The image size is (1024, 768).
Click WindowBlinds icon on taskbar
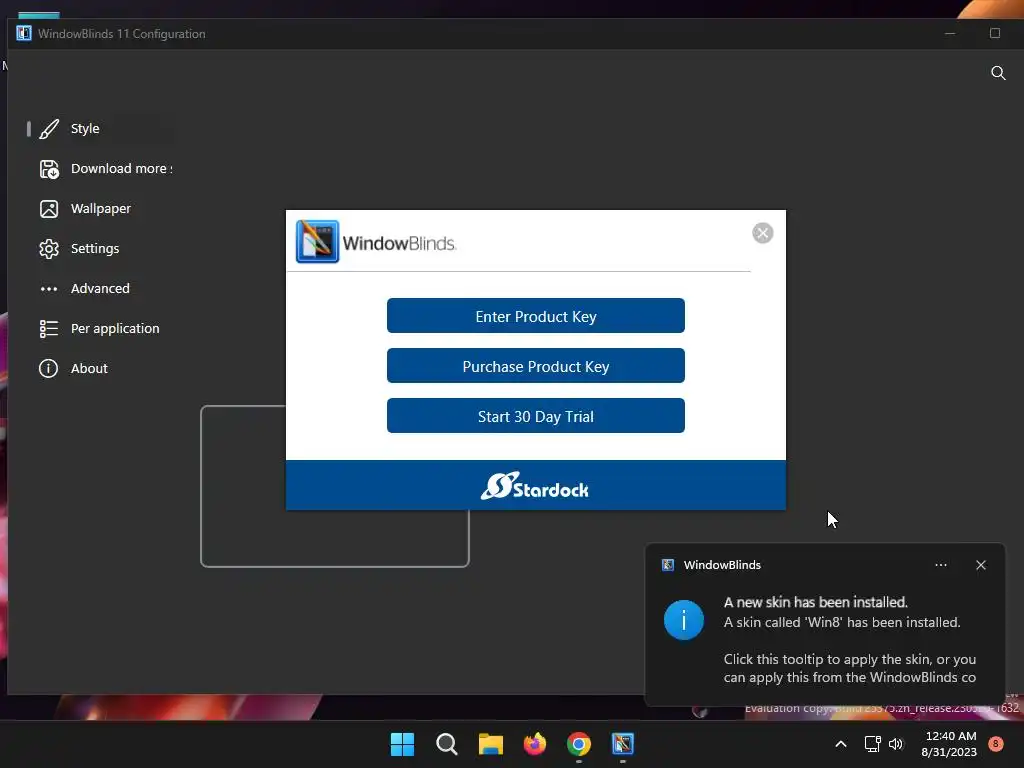coord(623,744)
